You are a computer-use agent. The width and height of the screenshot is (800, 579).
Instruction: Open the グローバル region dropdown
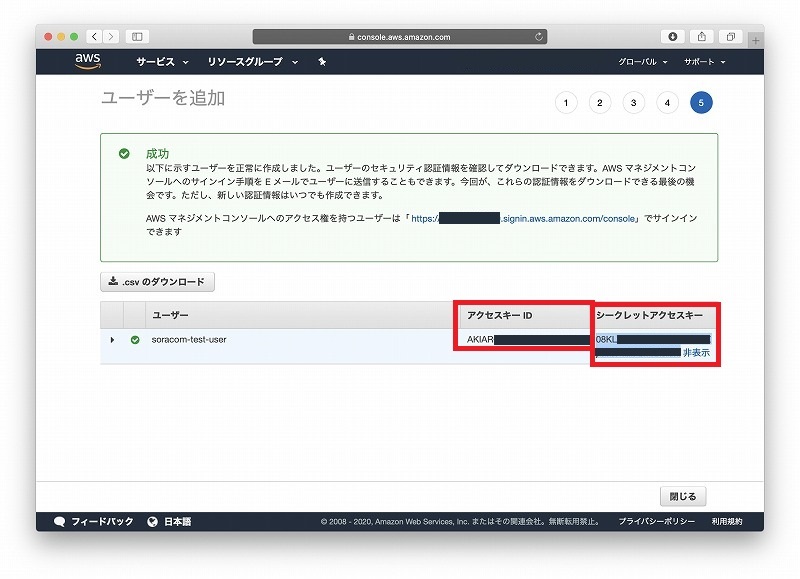point(642,62)
